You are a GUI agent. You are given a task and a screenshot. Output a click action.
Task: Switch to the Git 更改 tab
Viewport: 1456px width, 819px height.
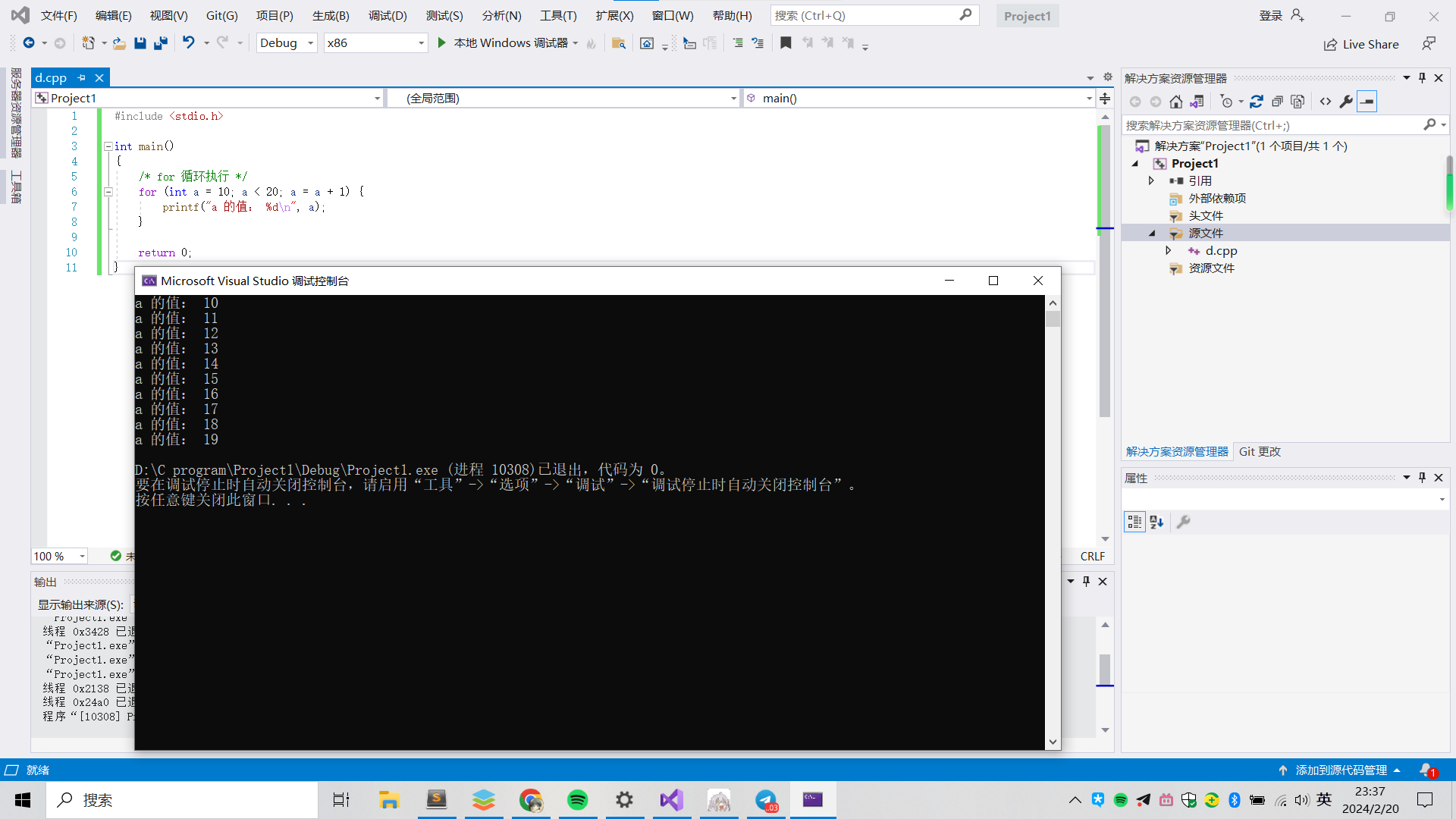point(1260,451)
